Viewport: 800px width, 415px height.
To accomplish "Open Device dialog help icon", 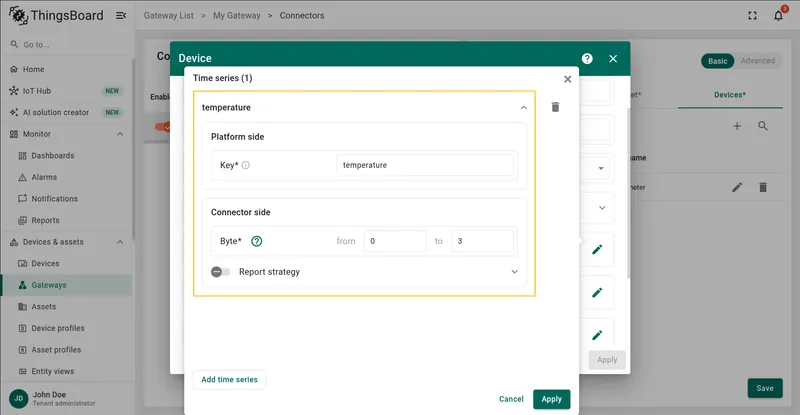I will pyautogui.click(x=587, y=59).
